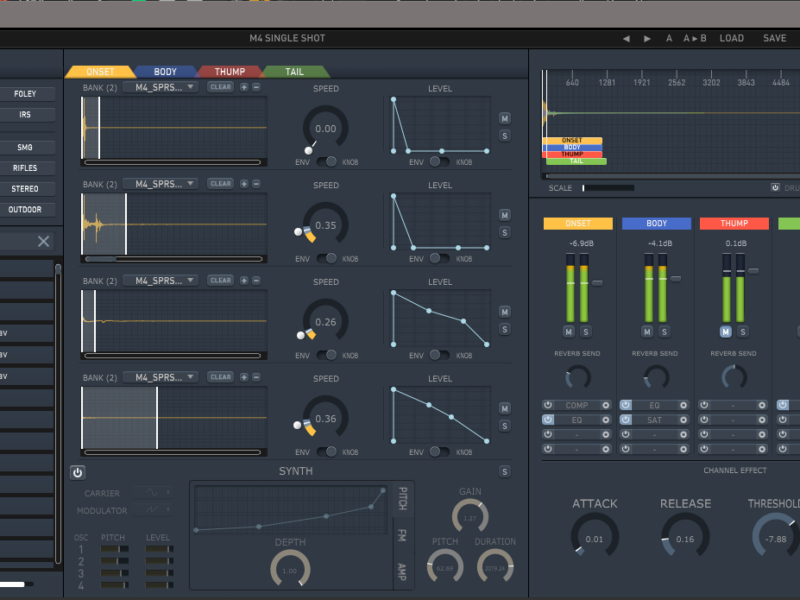Switch first layer's level ENV/KNOB toggle
The image size is (800, 600).
440,161
